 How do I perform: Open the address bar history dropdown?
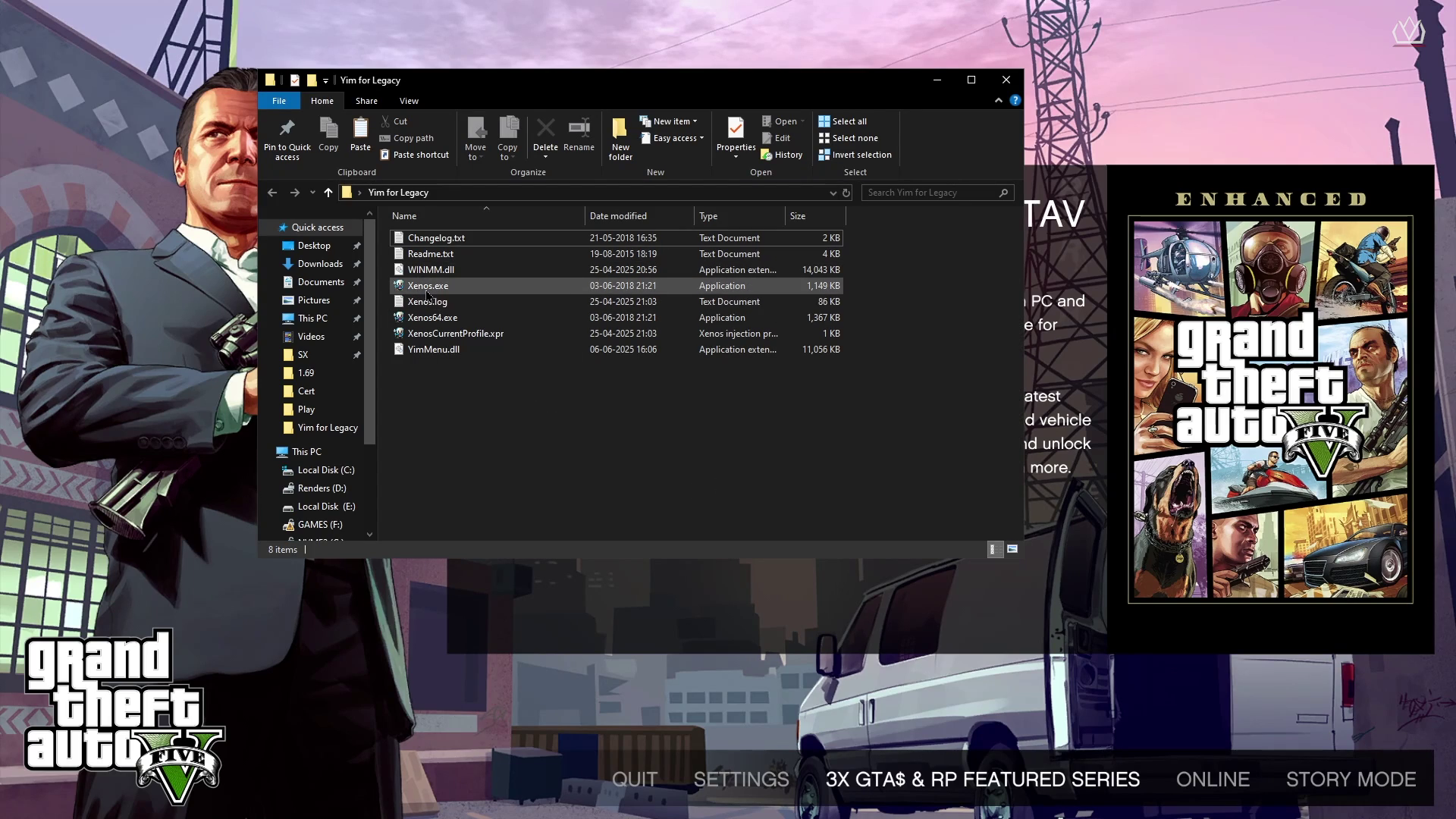tap(833, 193)
